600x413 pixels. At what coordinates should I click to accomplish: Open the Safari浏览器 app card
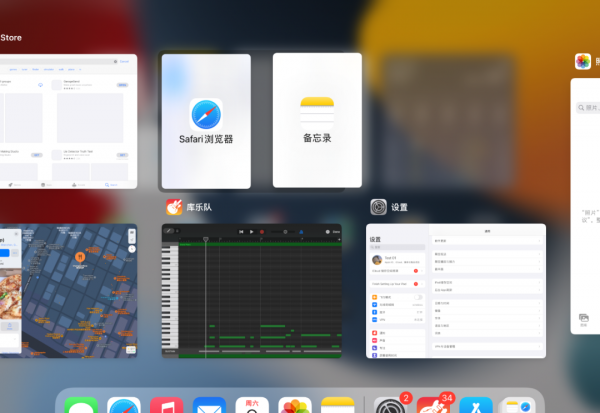point(206,121)
